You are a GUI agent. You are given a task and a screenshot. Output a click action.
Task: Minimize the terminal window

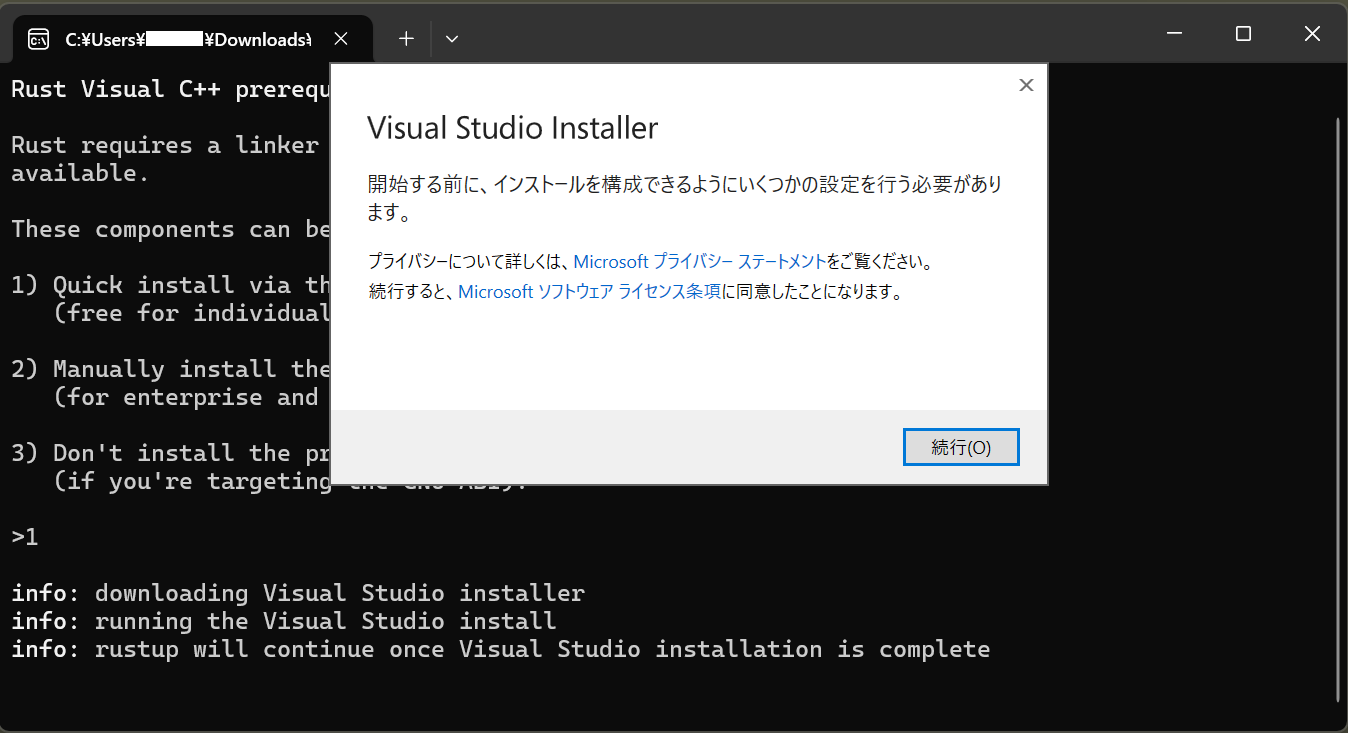tap(1174, 34)
